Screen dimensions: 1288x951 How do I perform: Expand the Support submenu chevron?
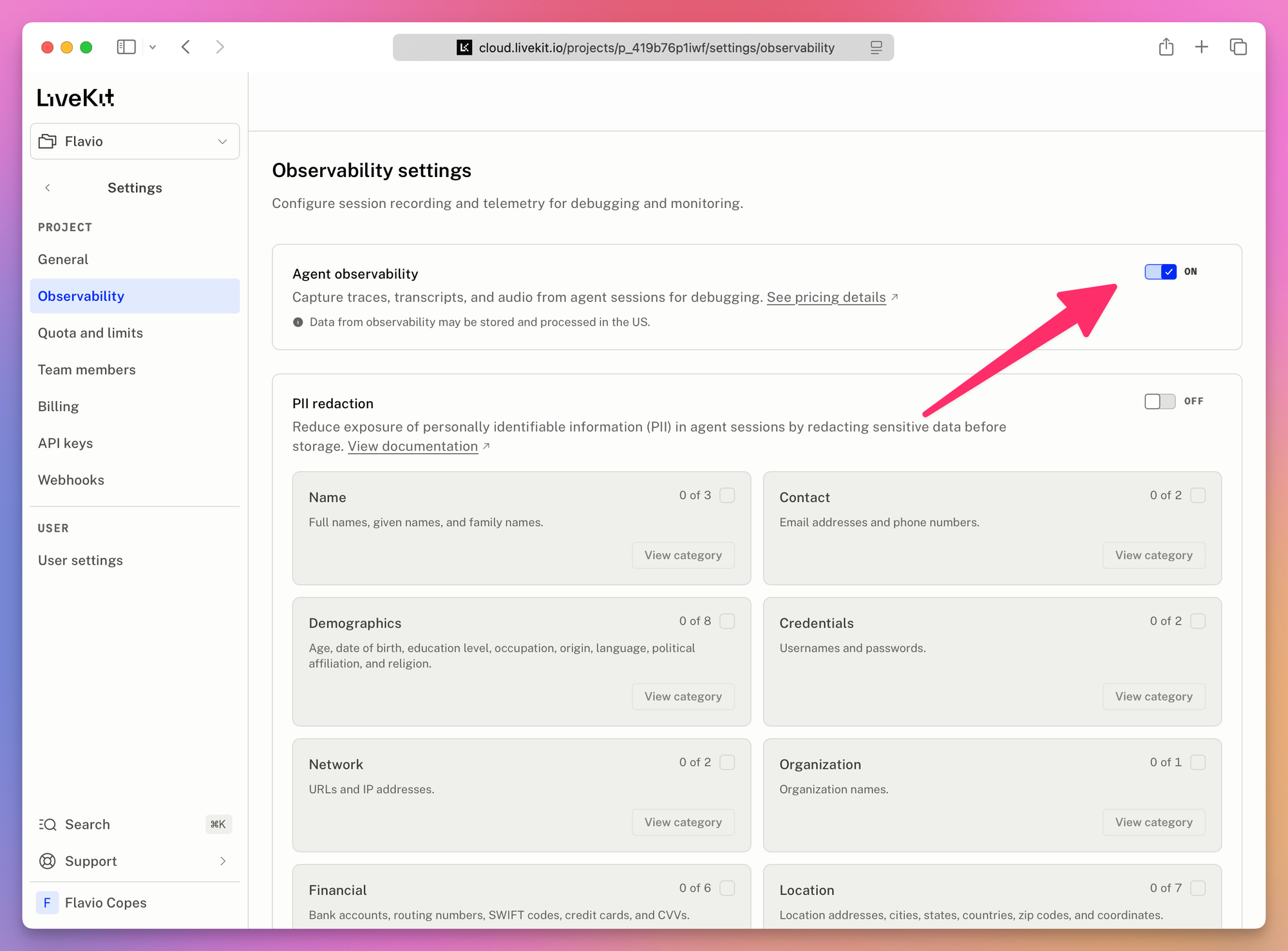tap(223, 862)
